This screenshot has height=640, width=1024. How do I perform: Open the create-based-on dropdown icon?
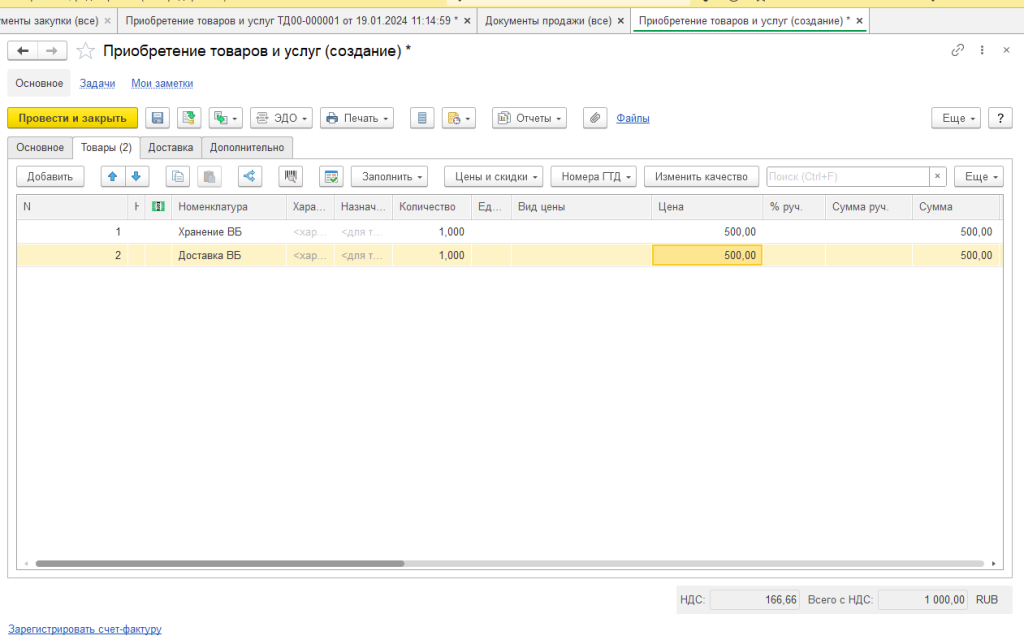pos(226,118)
